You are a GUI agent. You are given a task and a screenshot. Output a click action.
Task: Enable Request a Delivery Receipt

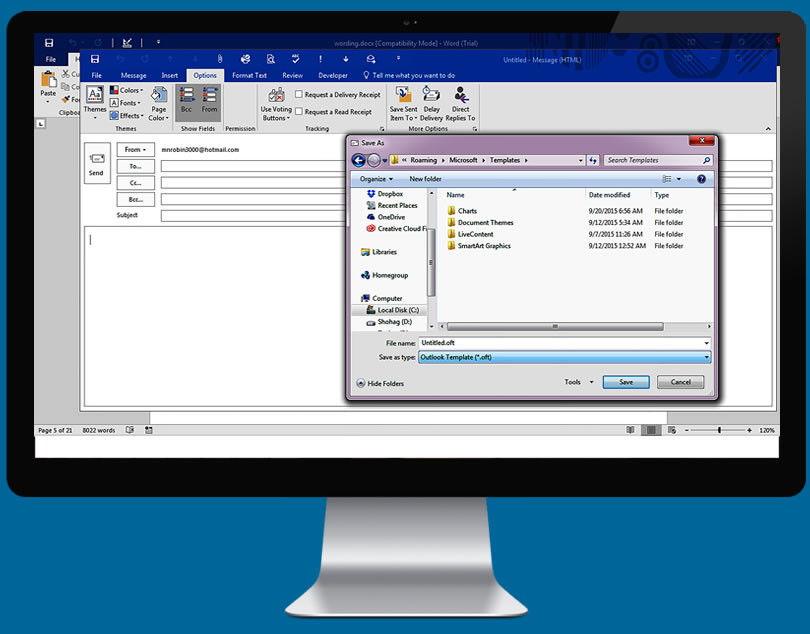click(x=299, y=95)
